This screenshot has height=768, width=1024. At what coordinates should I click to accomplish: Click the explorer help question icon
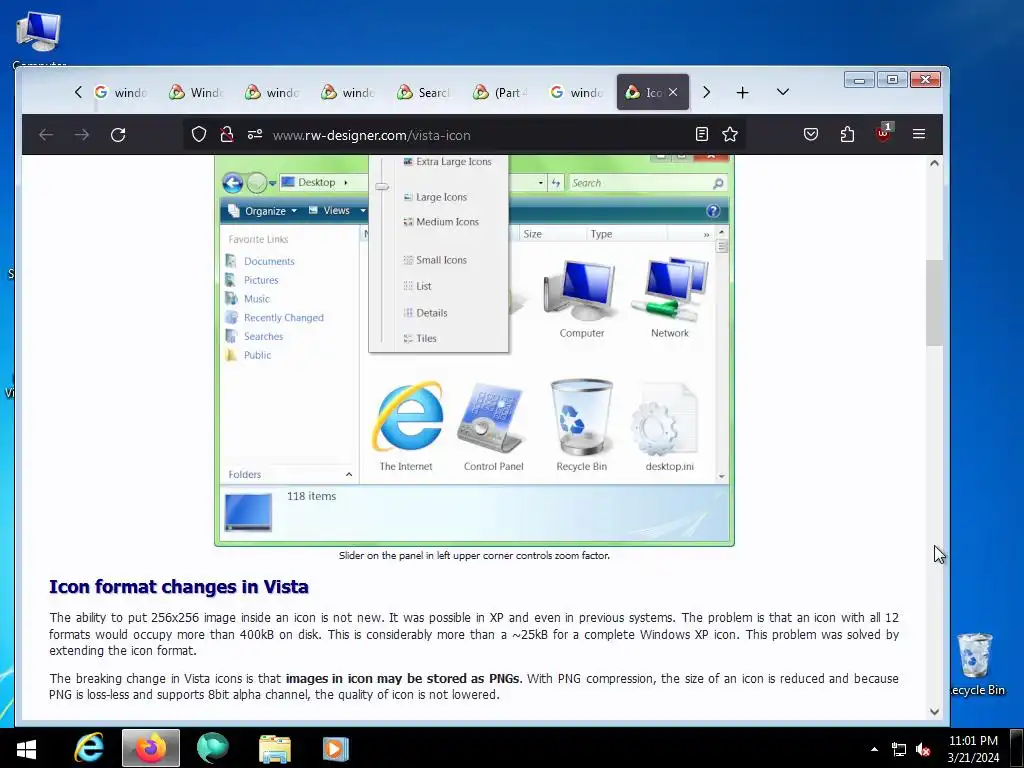click(x=713, y=211)
